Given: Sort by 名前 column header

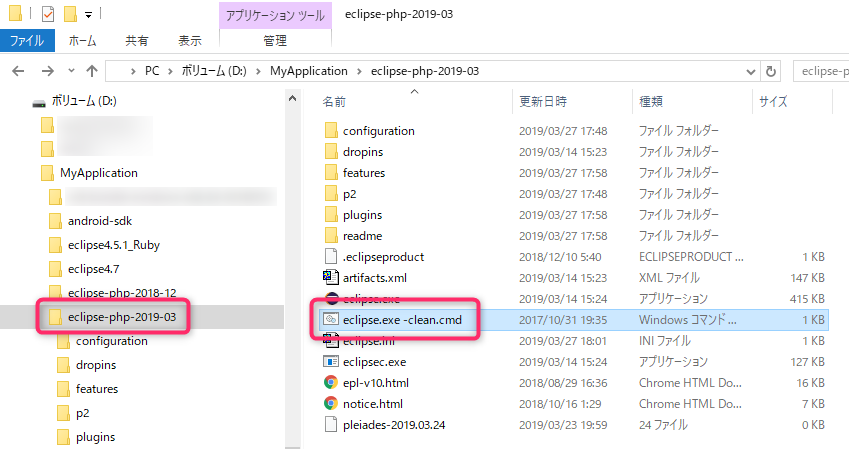Looking at the screenshot, I should pos(334,101).
